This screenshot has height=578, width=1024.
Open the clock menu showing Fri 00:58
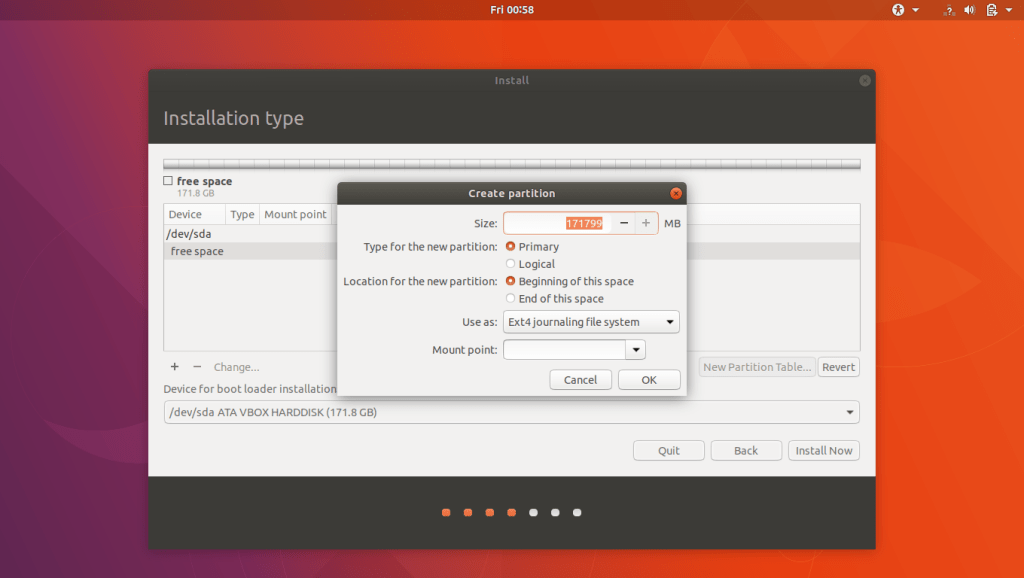512,10
